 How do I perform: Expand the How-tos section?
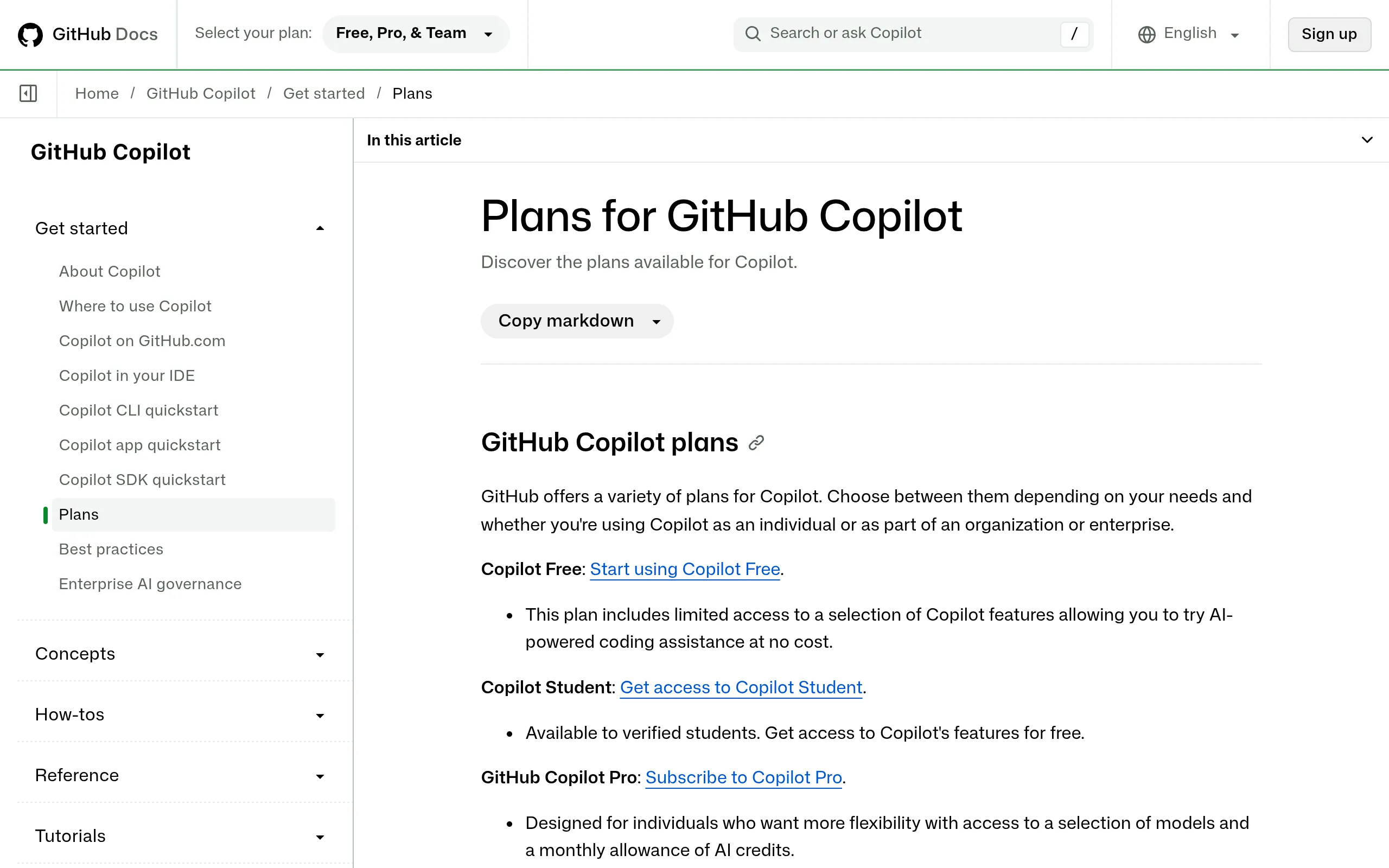point(180,714)
